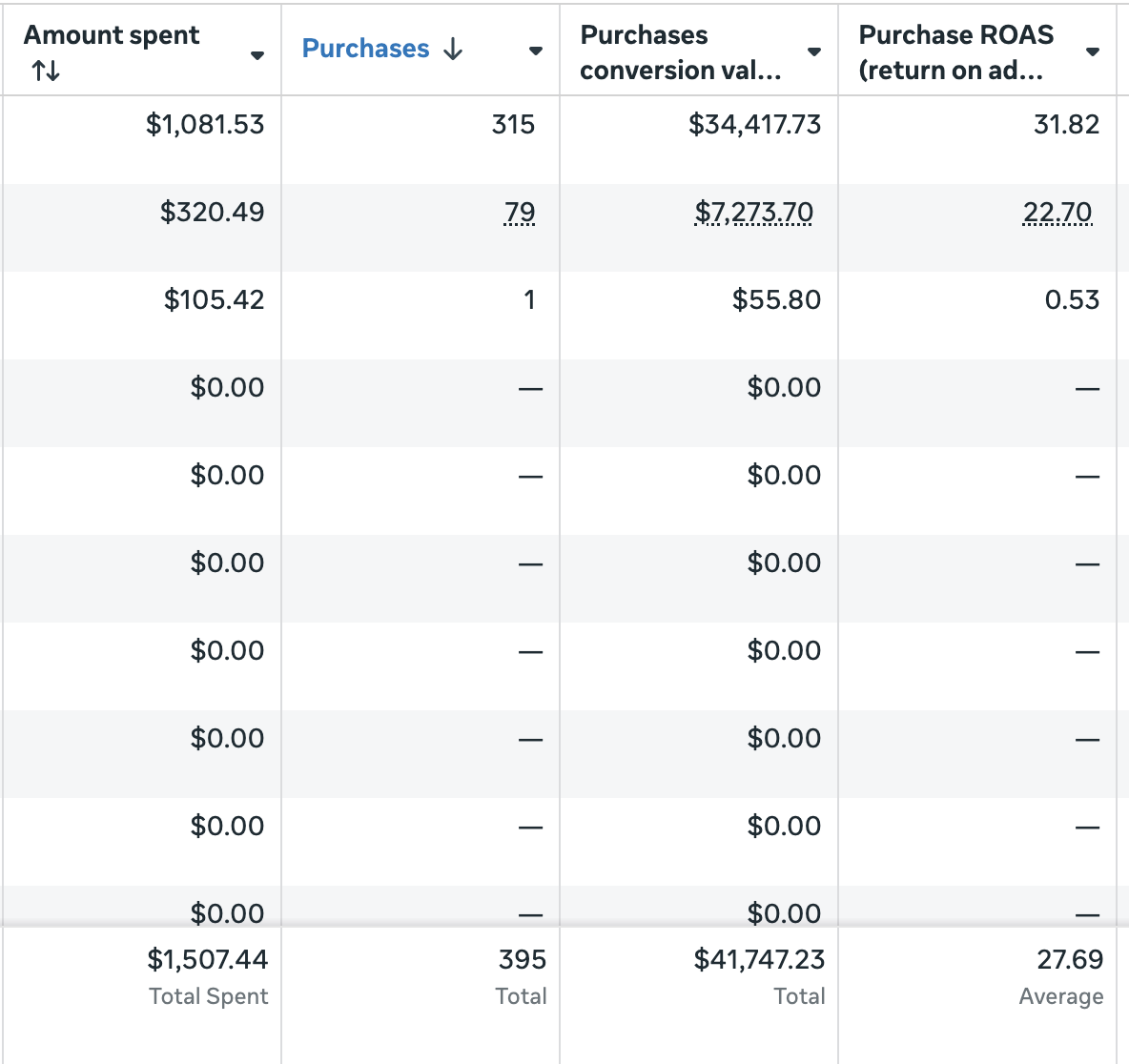Sort by the Purchases column header
Image resolution: width=1129 pixels, height=1064 pixels.
[366, 50]
